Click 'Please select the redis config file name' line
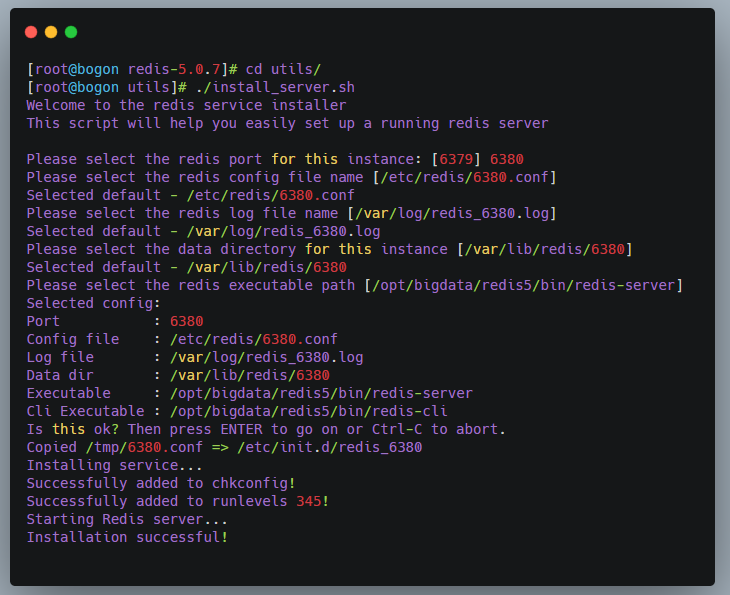Viewport: 730px width, 595px height. click(291, 177)
